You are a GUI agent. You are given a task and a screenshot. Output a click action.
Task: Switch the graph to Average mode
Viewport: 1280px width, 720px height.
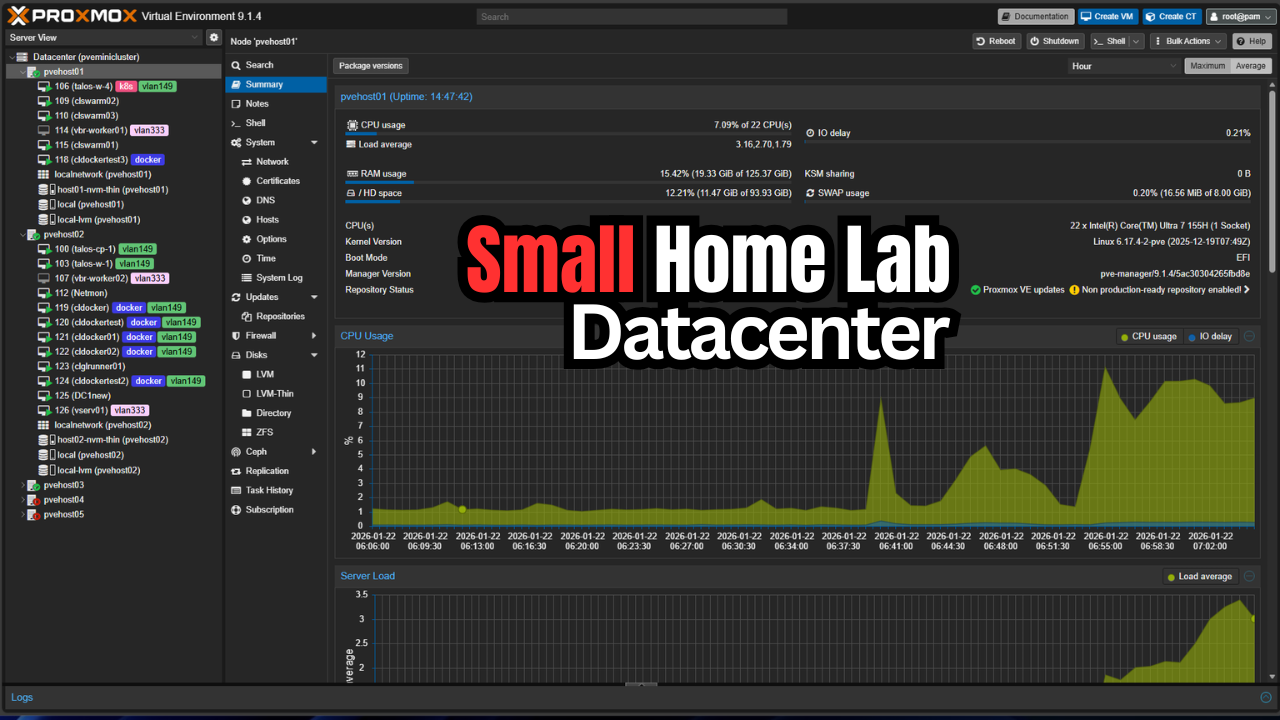click(x=1250, y=65)
